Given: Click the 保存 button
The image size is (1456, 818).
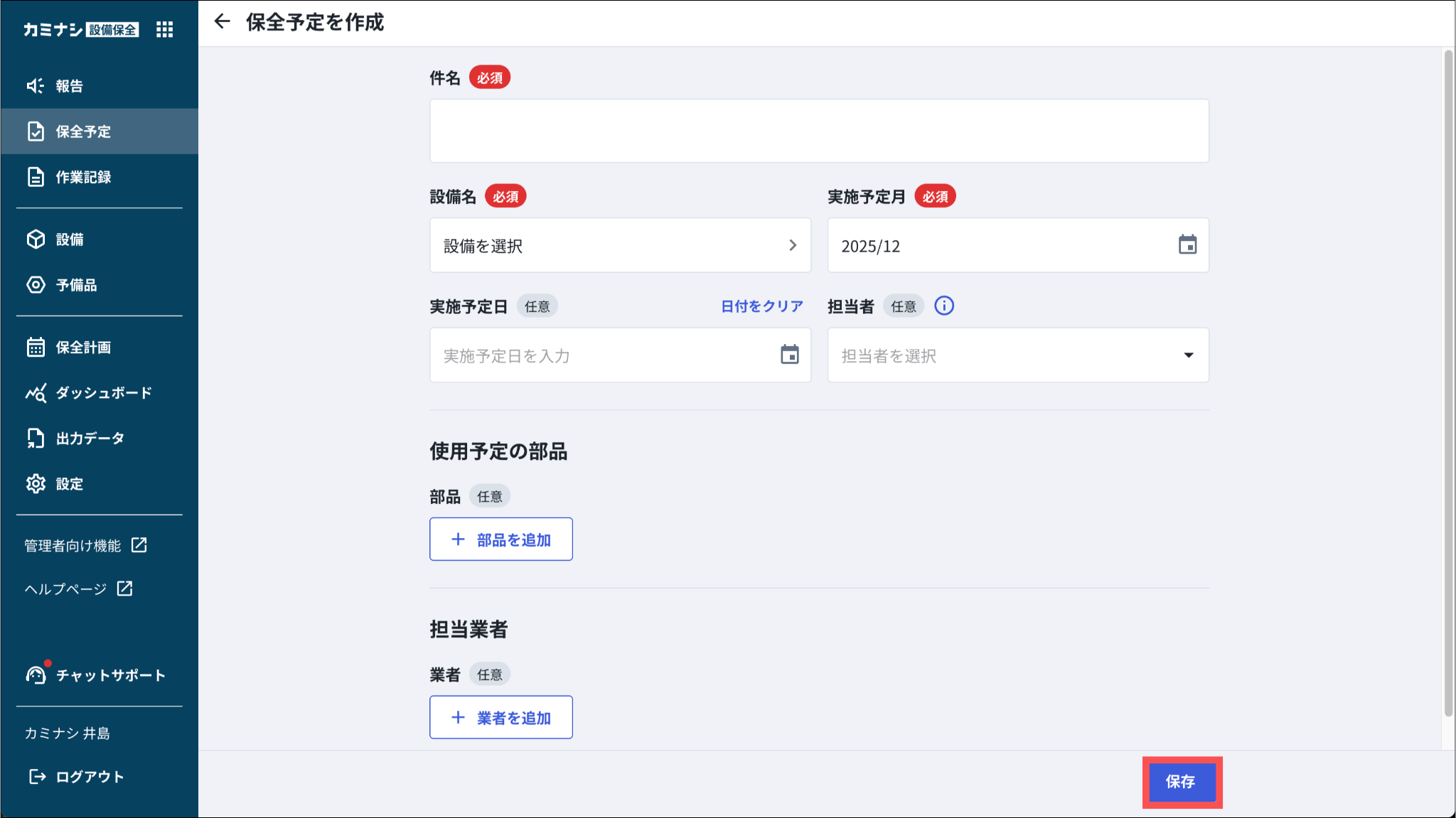Looking at the screenshot, I should click(1181, 782).
